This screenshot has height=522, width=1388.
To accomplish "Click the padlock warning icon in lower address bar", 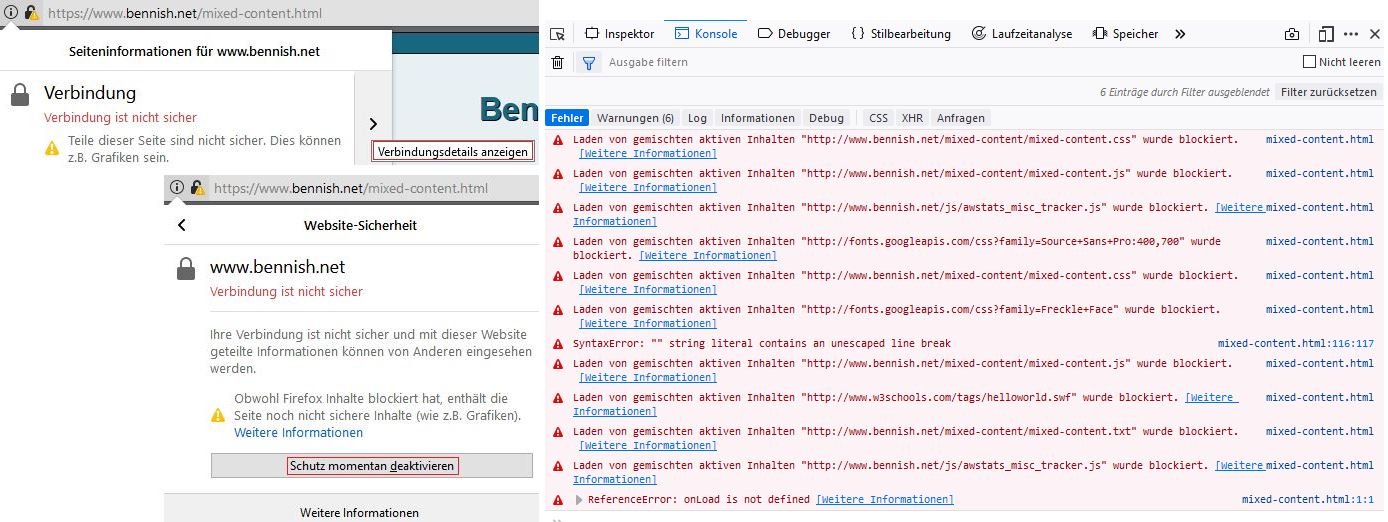I will click(x=197, y=188).
